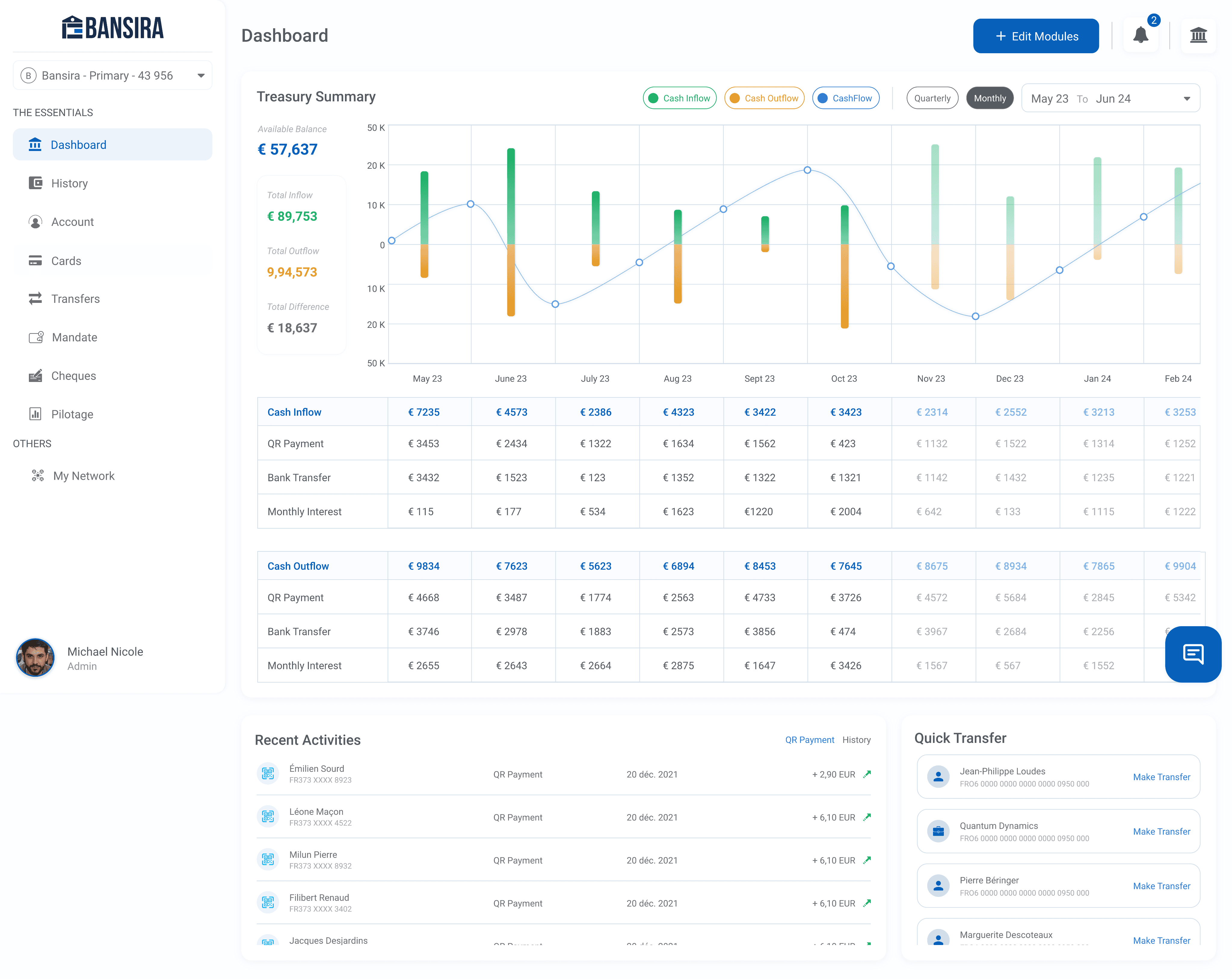Click the Cash Inflow table header
Image resolution: width=1232 pixels, height=979 pixels.
pos(294,411)
